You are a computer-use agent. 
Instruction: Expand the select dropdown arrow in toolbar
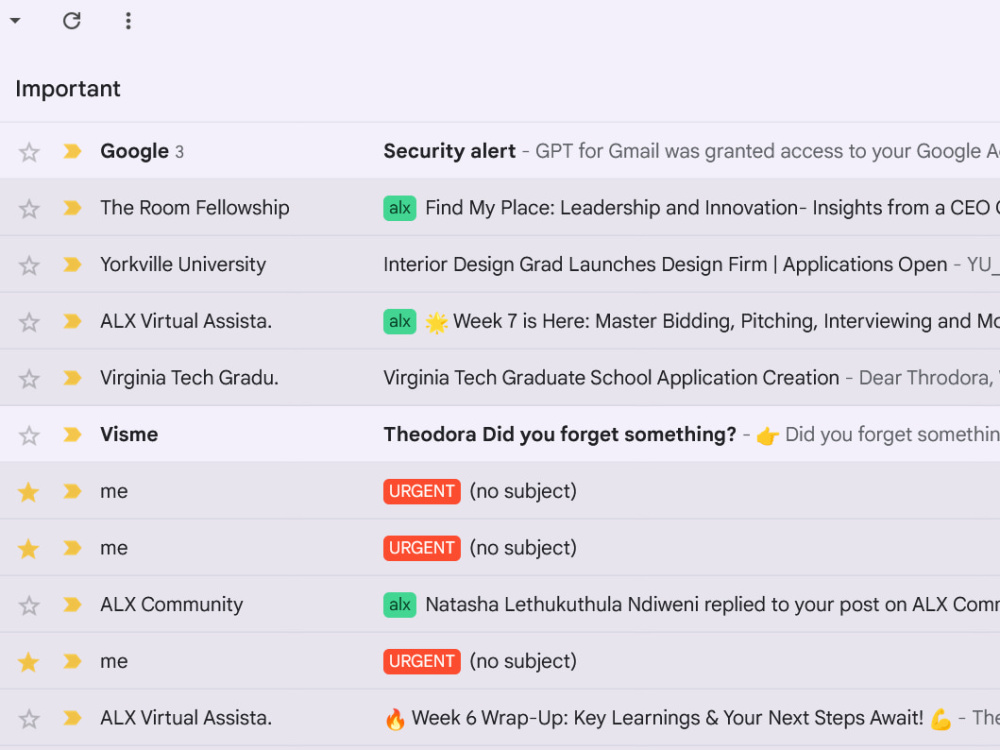15,21
